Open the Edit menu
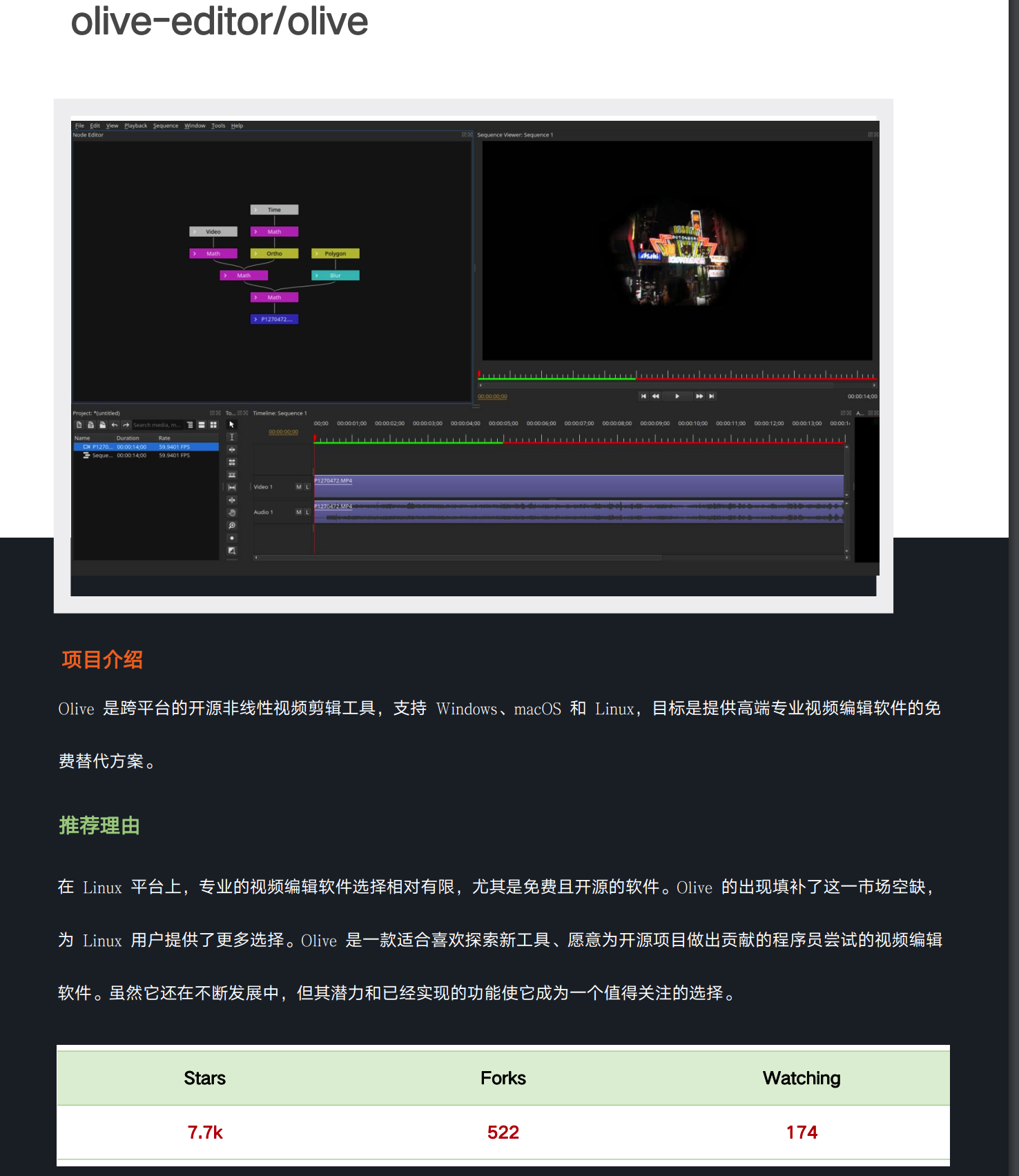 (95, 126)
